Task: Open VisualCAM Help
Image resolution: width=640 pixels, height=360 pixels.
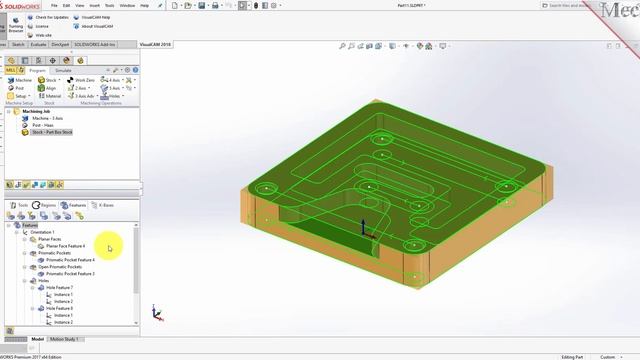Action: 92,18
